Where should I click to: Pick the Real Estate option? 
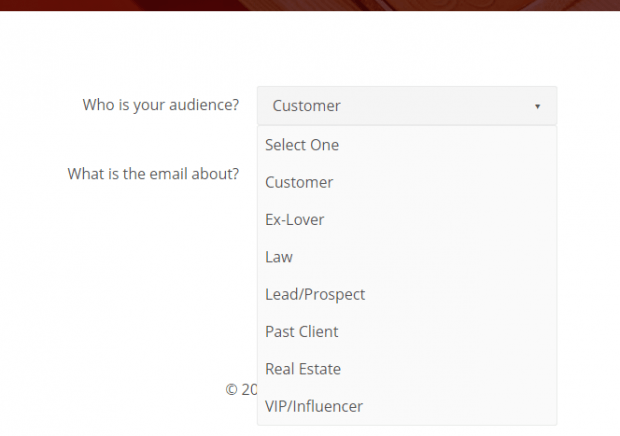(407, 369)
